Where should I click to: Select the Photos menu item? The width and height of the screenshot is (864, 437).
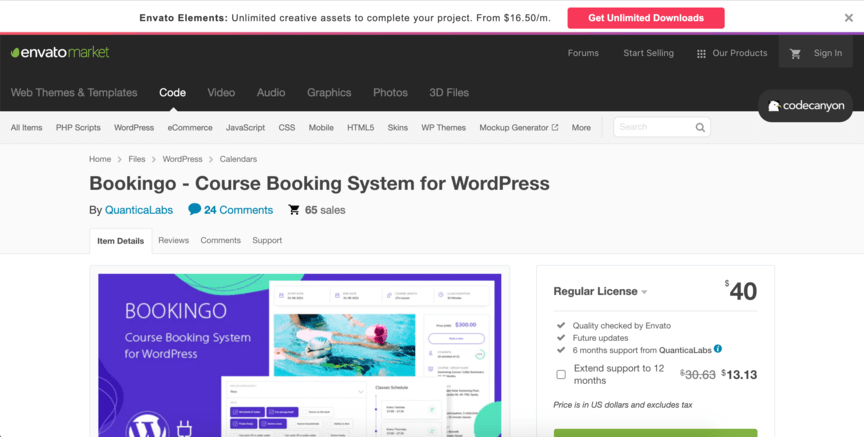click(390, 93)
